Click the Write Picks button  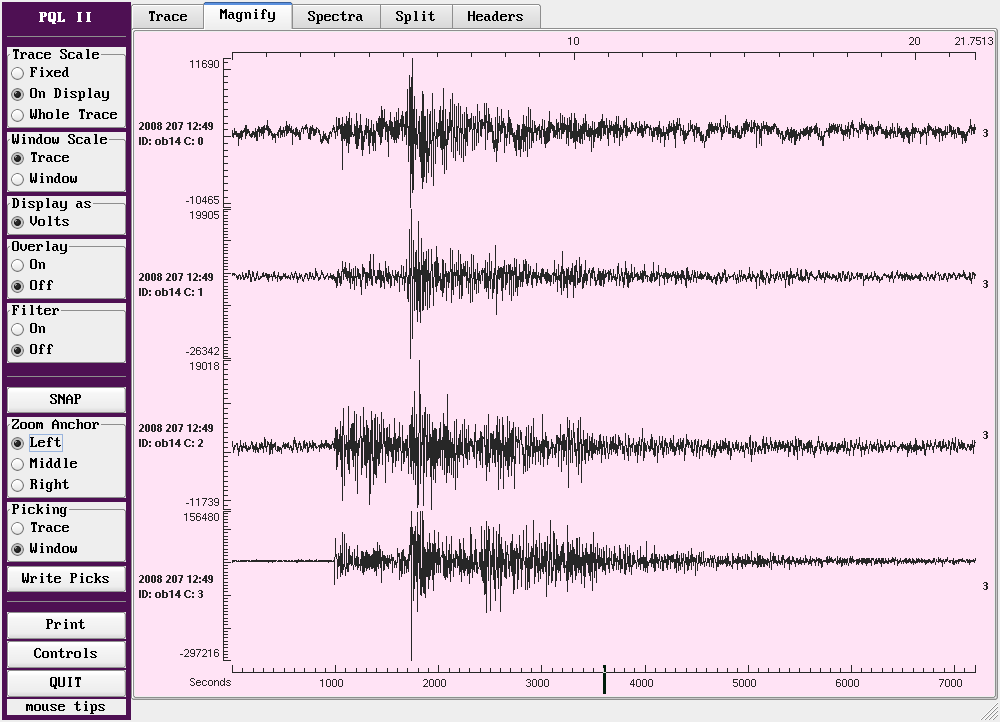click(x=66, y=578)
